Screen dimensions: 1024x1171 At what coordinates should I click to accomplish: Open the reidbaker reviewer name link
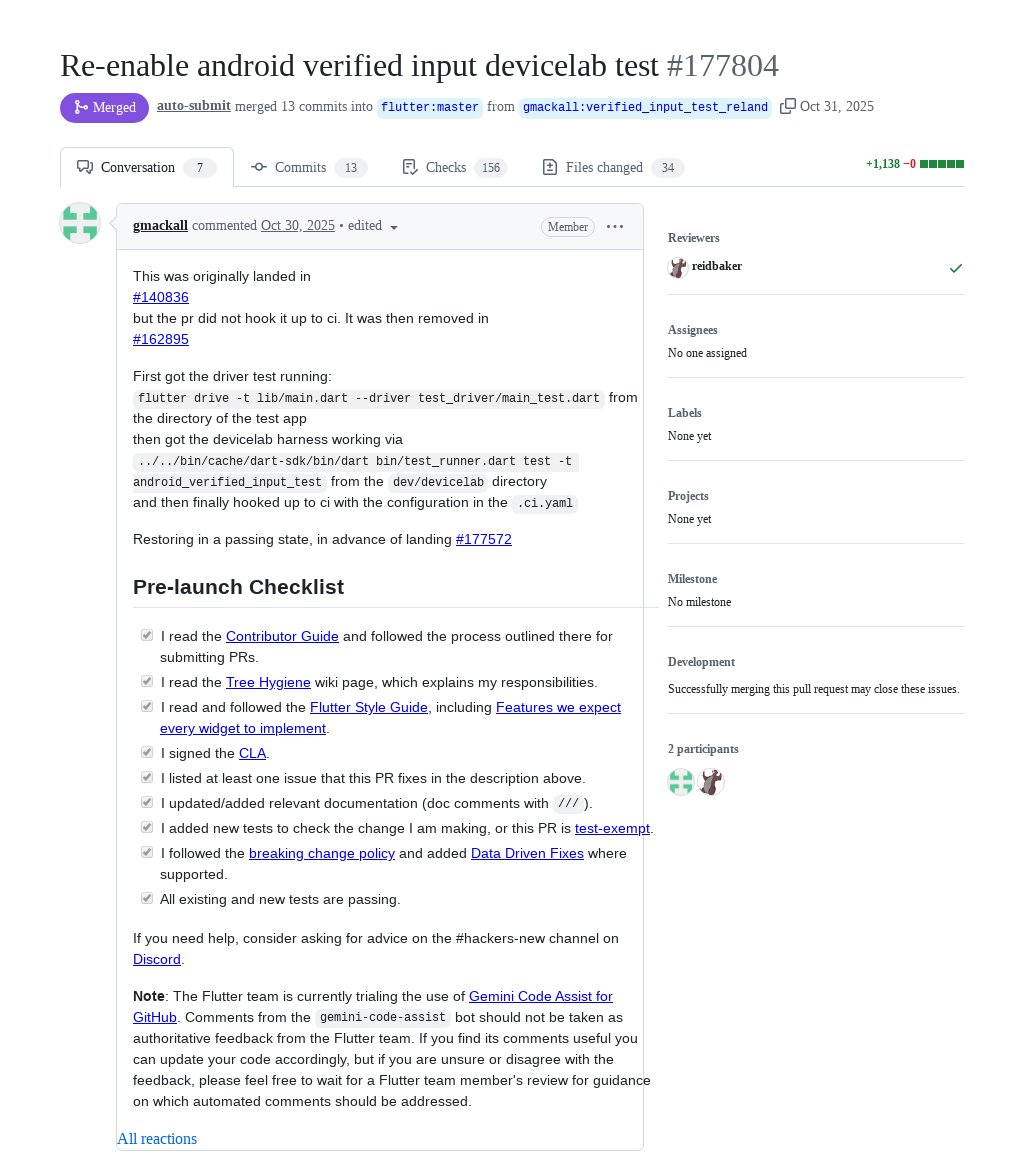tap(717, 266)
